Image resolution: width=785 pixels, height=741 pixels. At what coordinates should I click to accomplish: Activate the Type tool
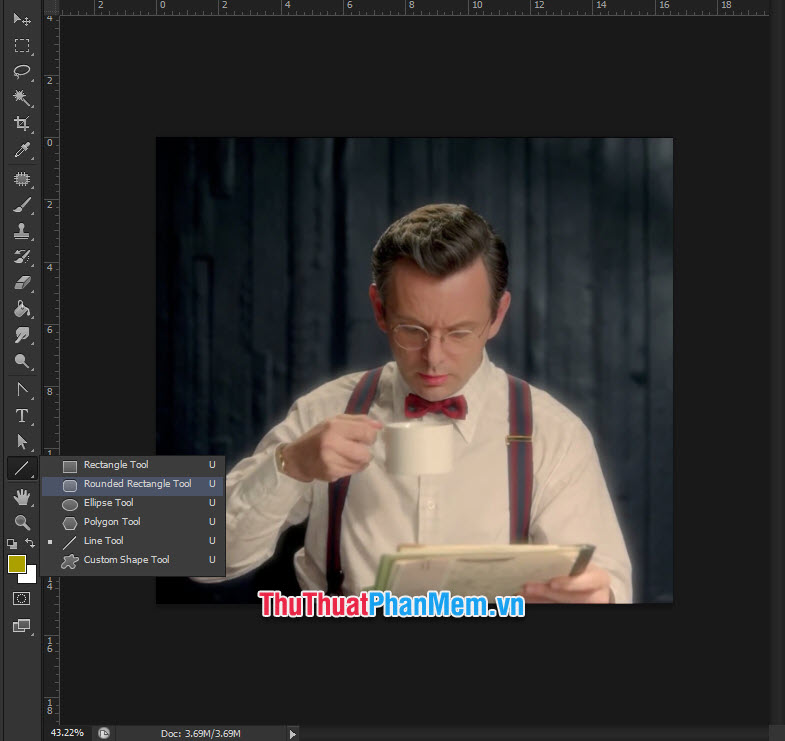coord(22,416)
